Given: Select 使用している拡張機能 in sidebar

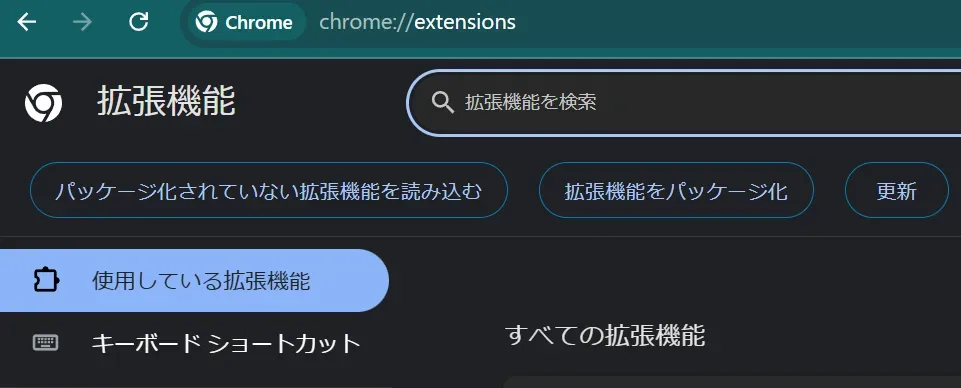Looking at the screenshot, I should 194,281.
